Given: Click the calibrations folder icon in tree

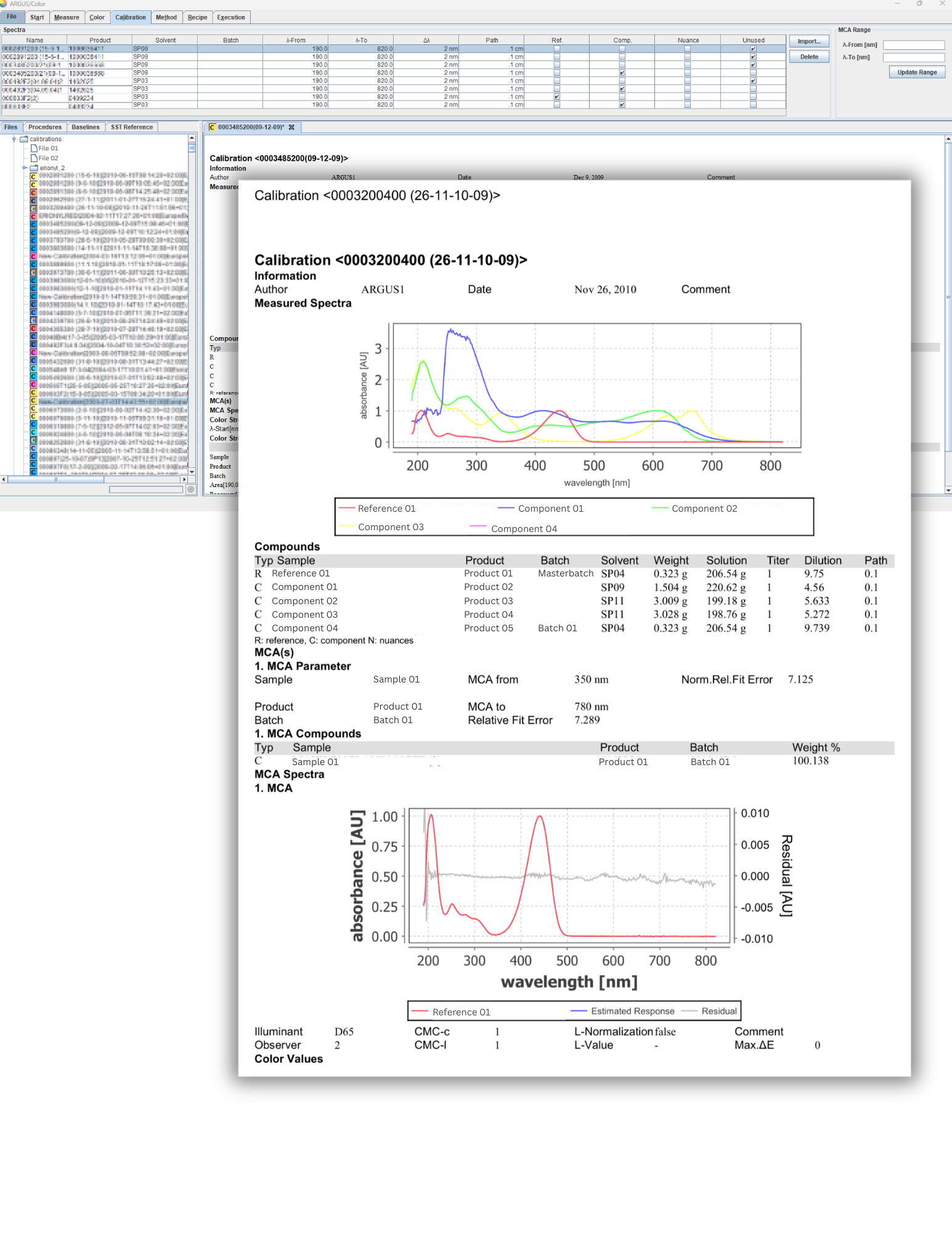Looking at the screenshot, I should (x=24, y=139).
